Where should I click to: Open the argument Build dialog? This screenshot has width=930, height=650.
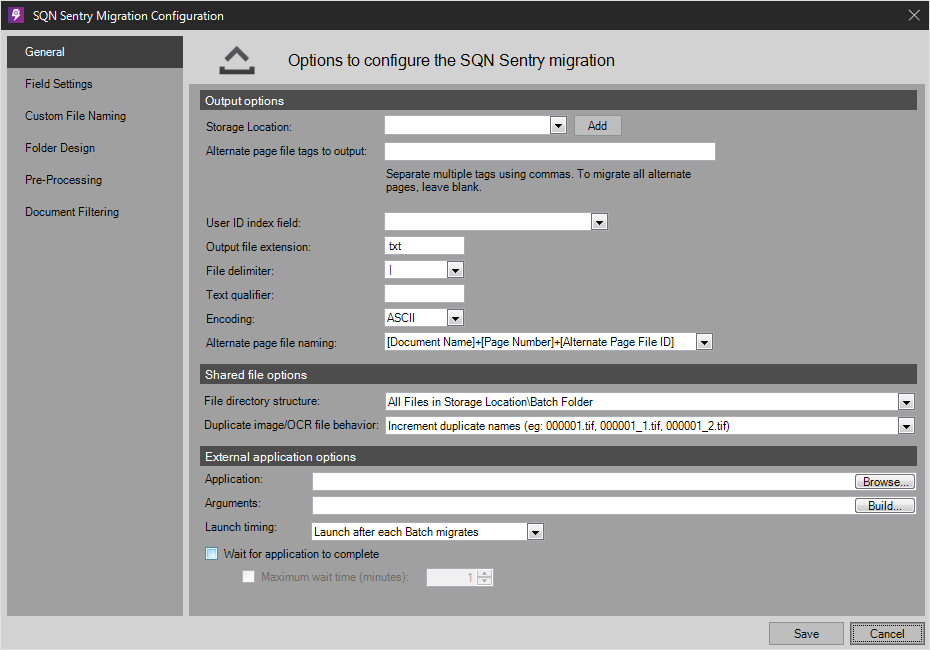point(885,505)
